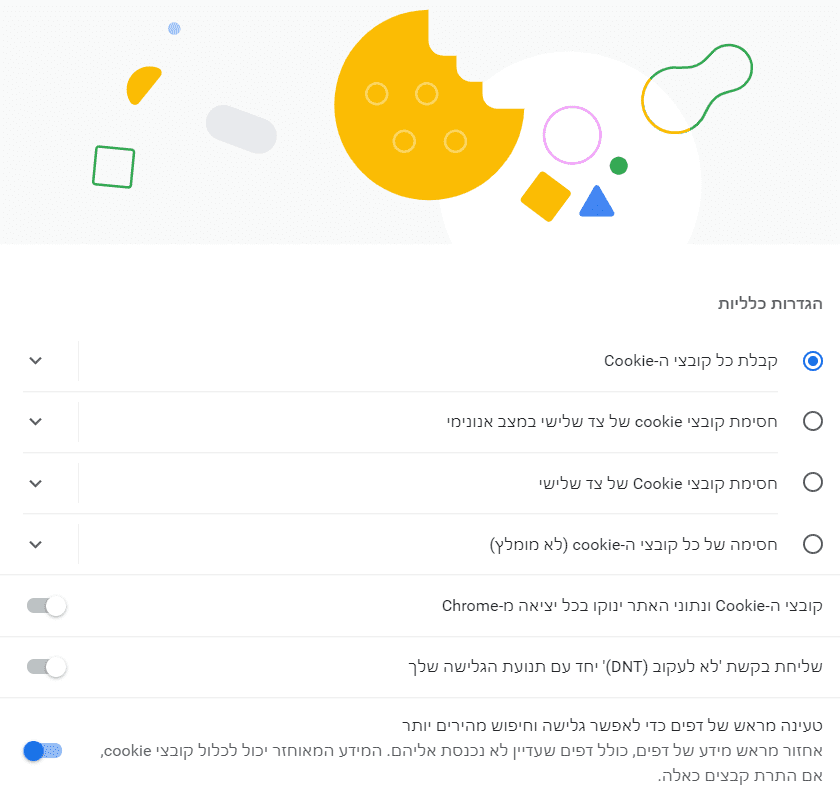Click the green square outline shape

click(113, 167)
